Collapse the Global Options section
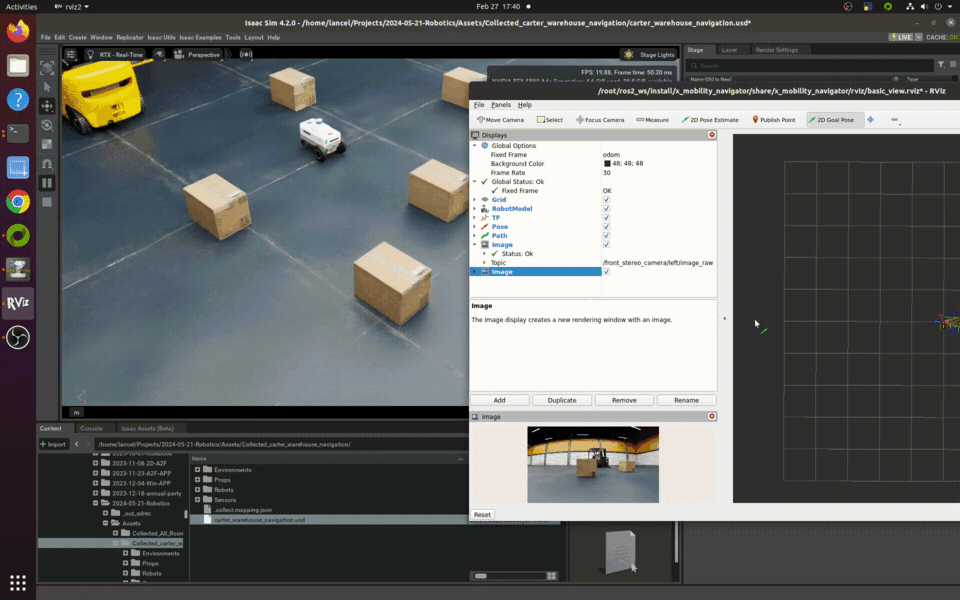Image resolution: width=960 pixels, height=600 pixels. click(474, 146)
